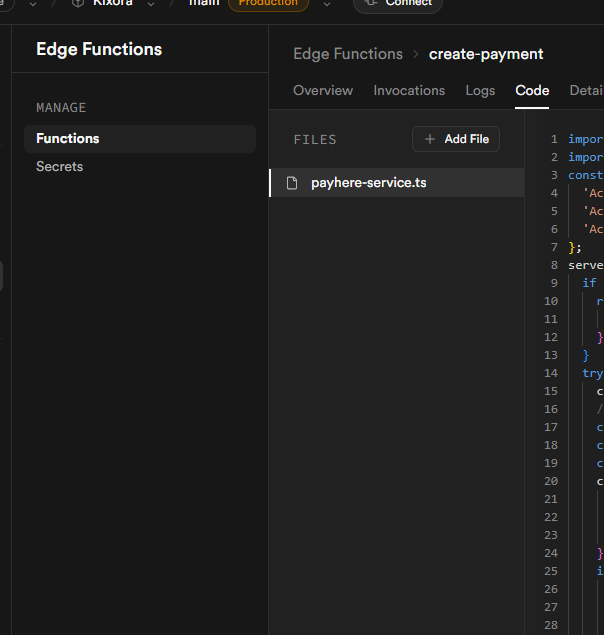Click the Edge Functions sidebar heading
This screenshot has height=635, width=604.
click(x=99, y=49)
